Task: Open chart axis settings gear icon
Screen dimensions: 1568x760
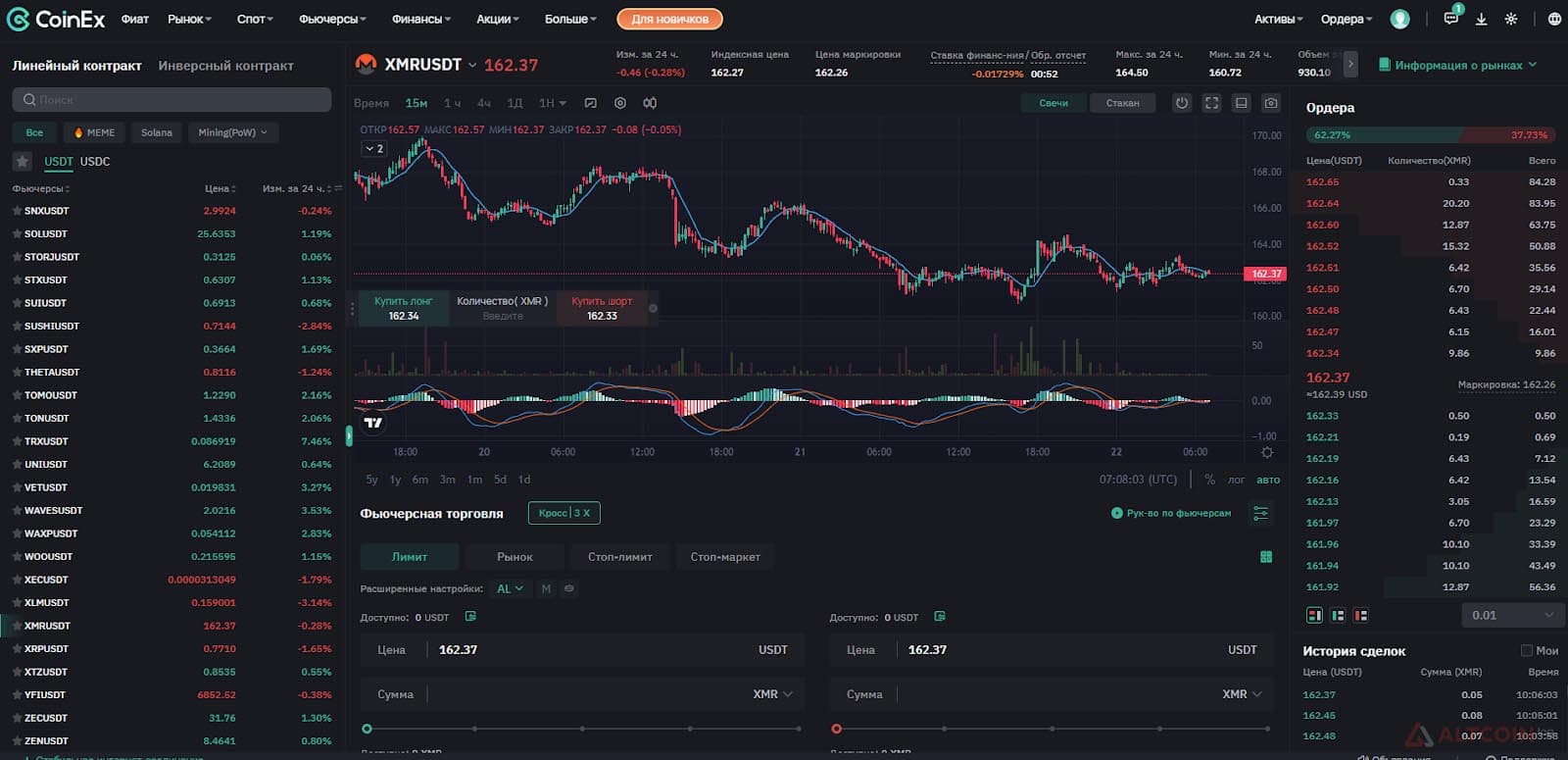Action: tap(1267, 452)
